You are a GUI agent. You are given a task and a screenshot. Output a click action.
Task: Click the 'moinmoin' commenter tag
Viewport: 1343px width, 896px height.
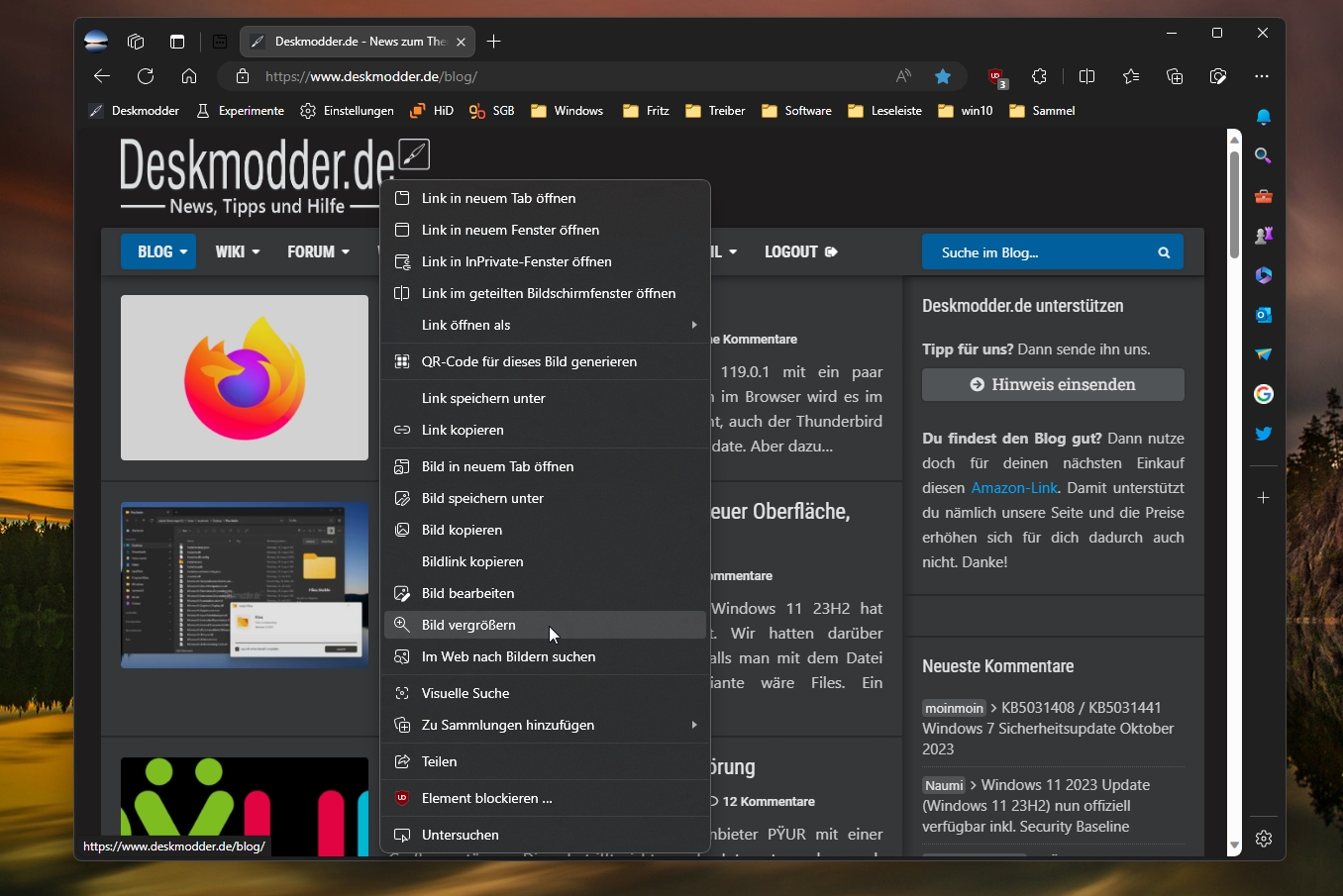[955, 708]
